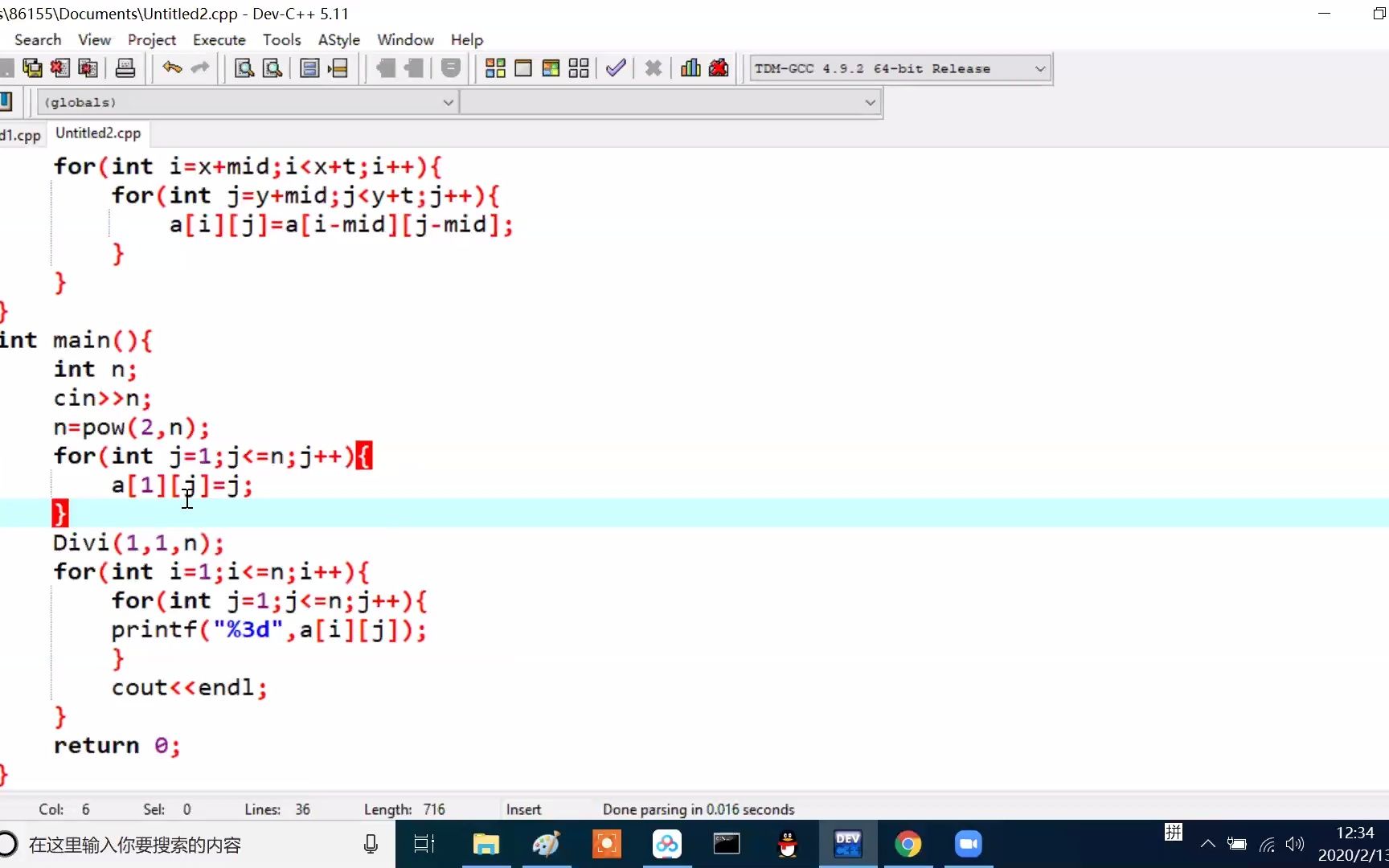Click the blue bookmark icon beside globals
This screenshot has height=868, width=1389.
coord(6,102)
